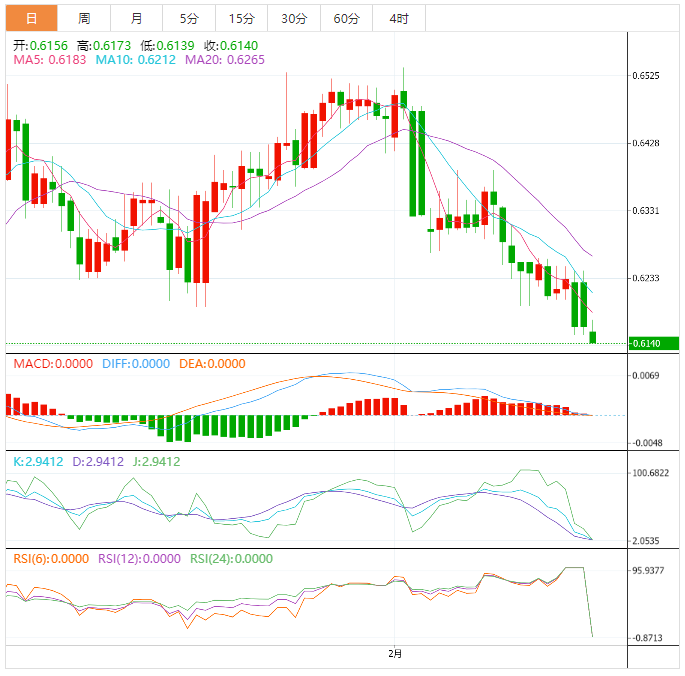Click the DIFF:0.0000 indicator label
Screen dimensions: 685x676
coord(136,364)
